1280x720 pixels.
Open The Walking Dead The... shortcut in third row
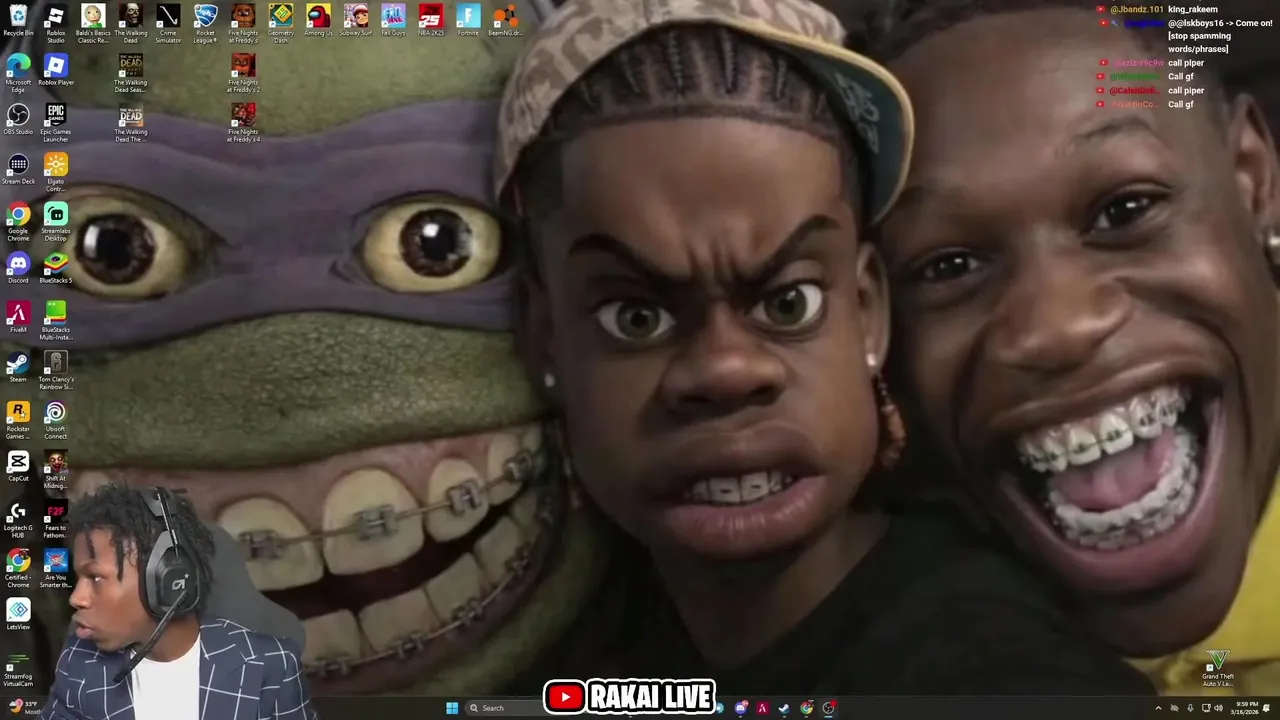click(x=131, y=123)
